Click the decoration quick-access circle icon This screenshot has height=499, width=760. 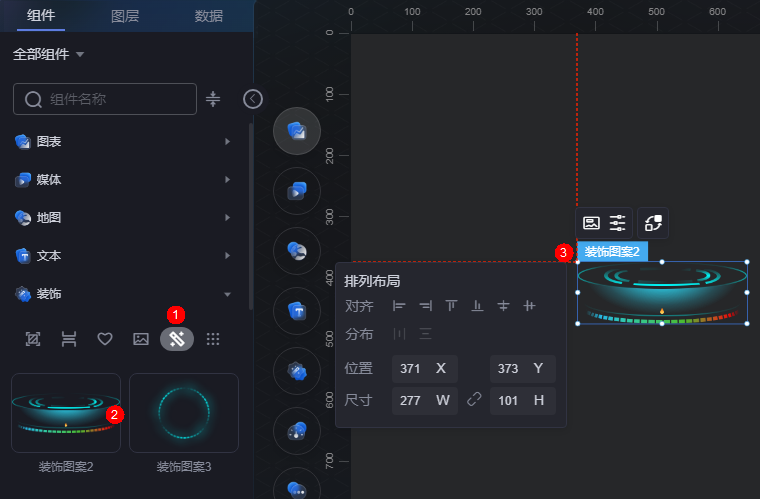(x=297, y=371)
